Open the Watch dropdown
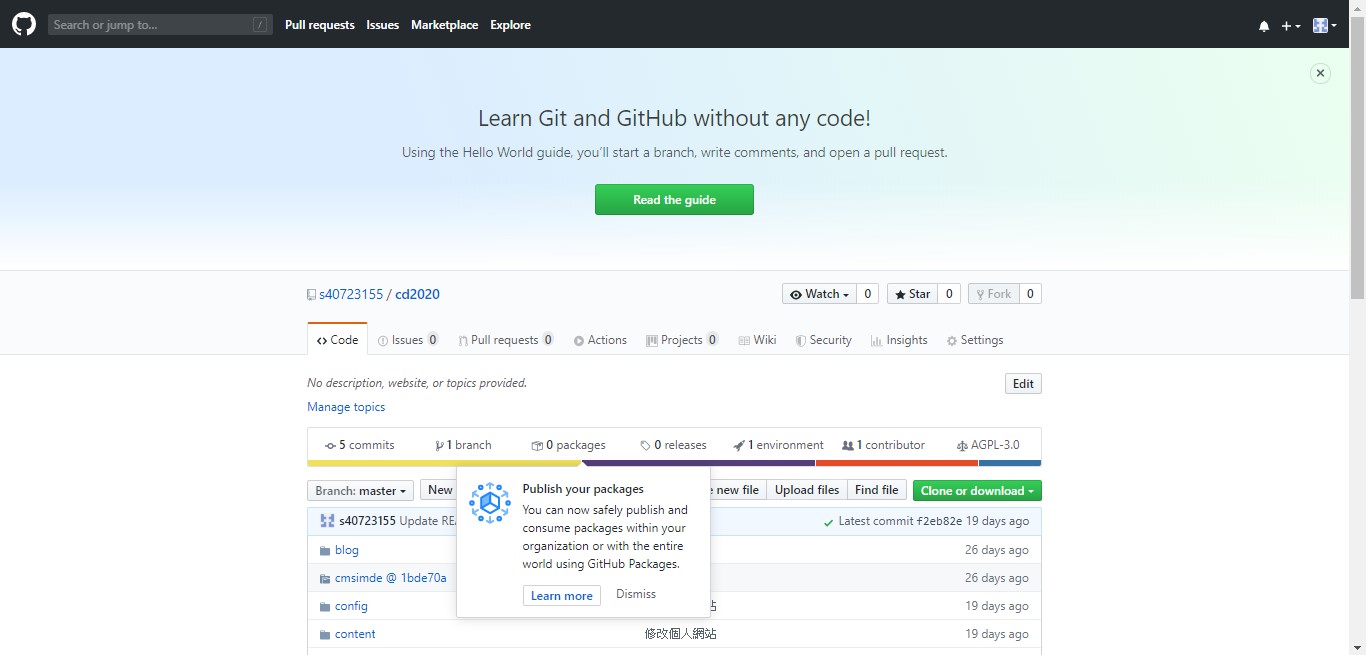 tap(819, 294)
